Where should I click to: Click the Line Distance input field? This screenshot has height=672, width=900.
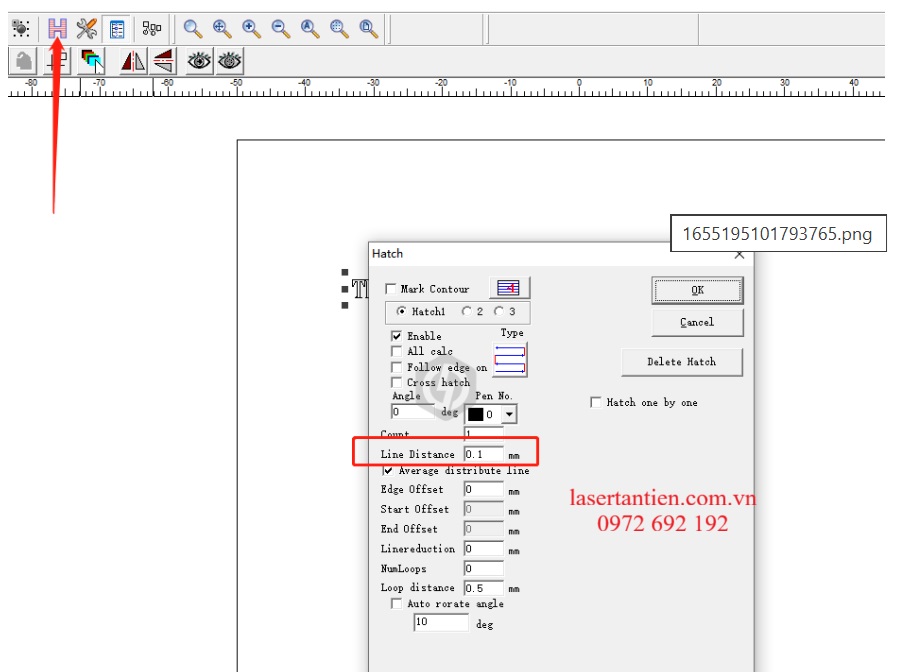click(x=483, y=454)
